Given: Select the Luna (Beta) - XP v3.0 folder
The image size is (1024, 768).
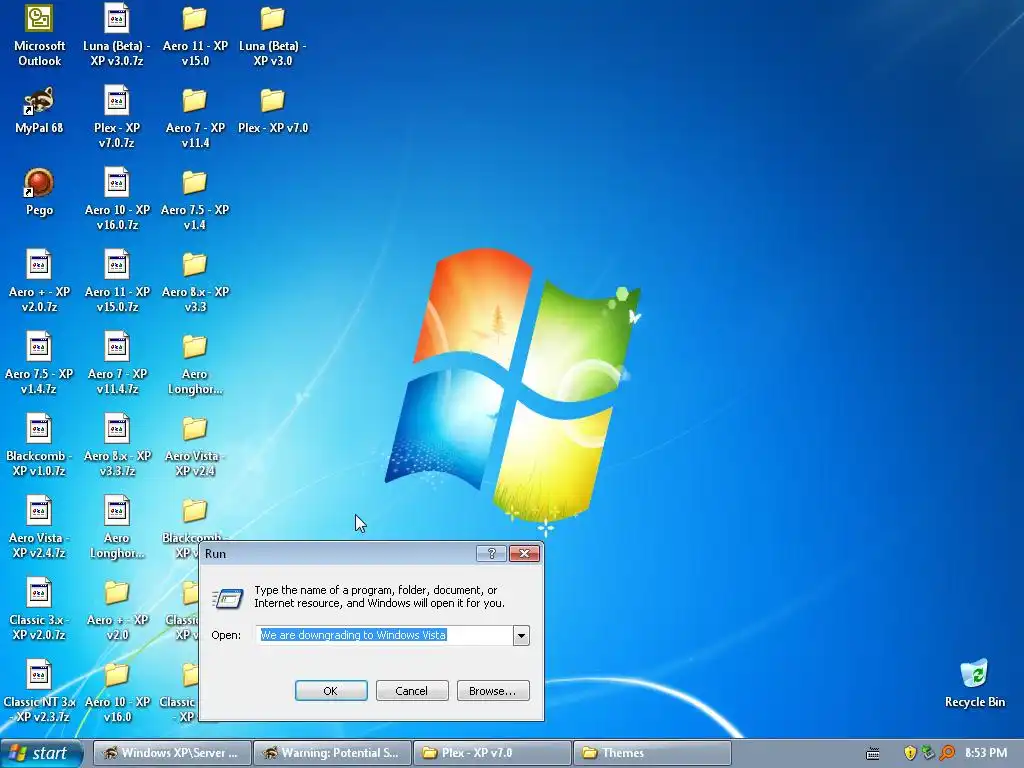Looking at the screenshot, I should [x=272, y=35].
